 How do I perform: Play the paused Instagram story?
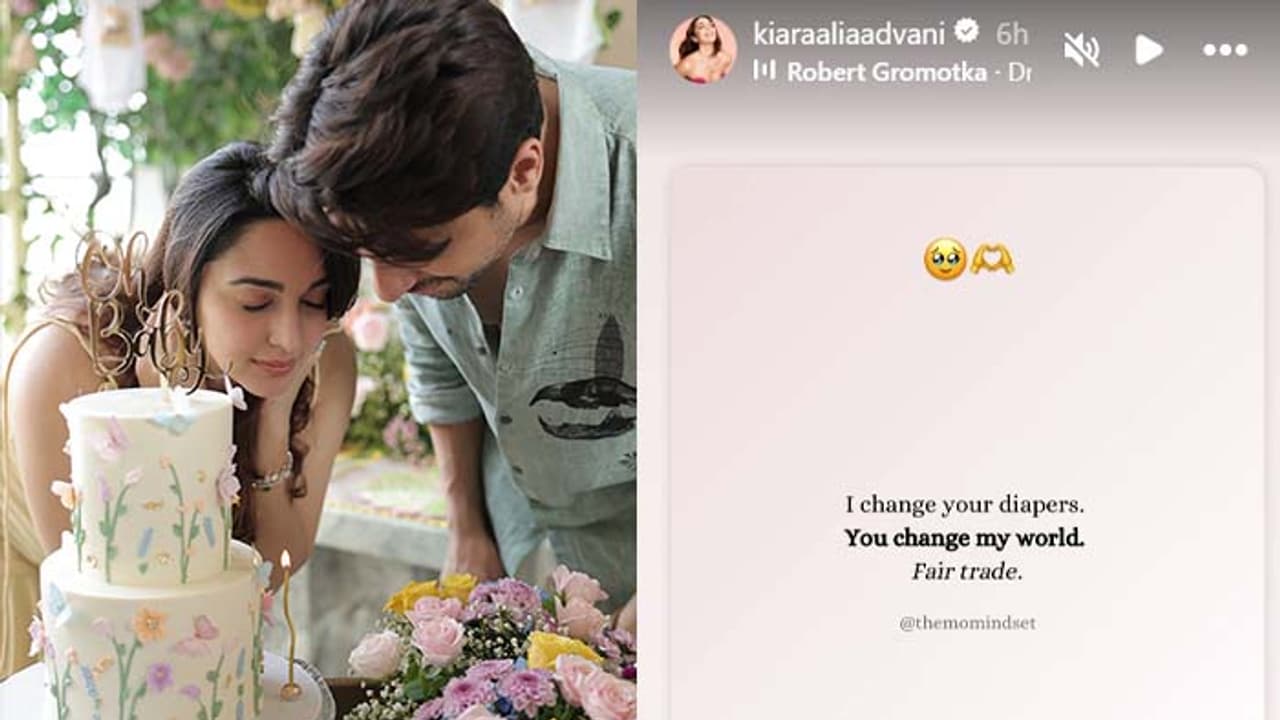coord(1149,50)
